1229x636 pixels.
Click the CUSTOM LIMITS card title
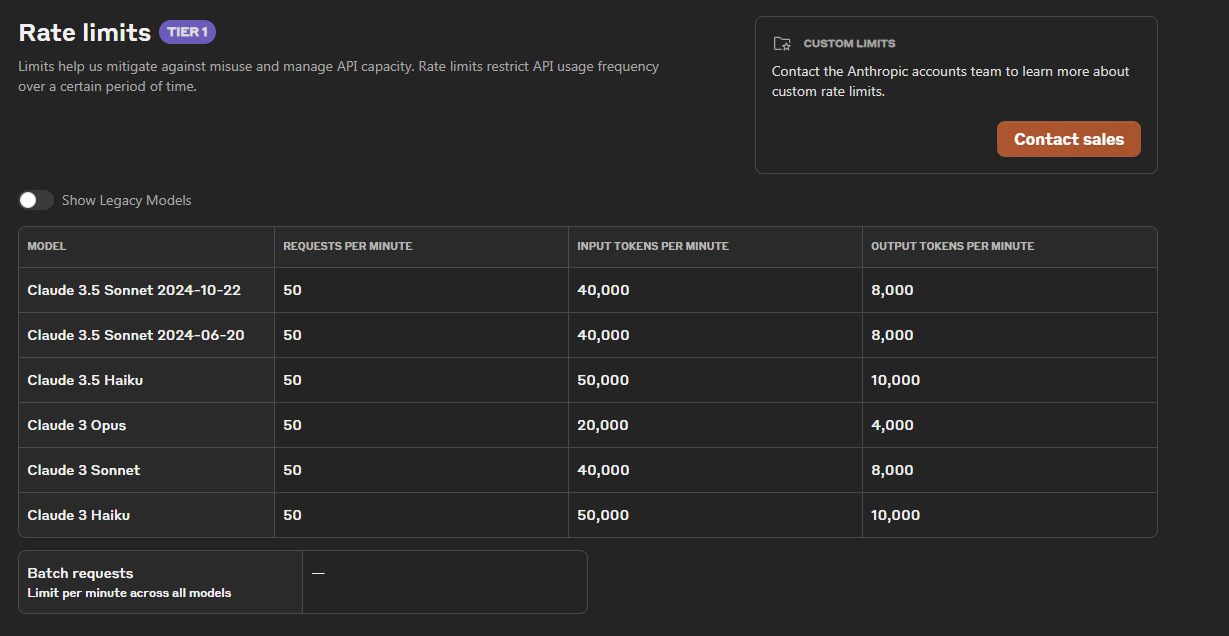coord(849,44)
